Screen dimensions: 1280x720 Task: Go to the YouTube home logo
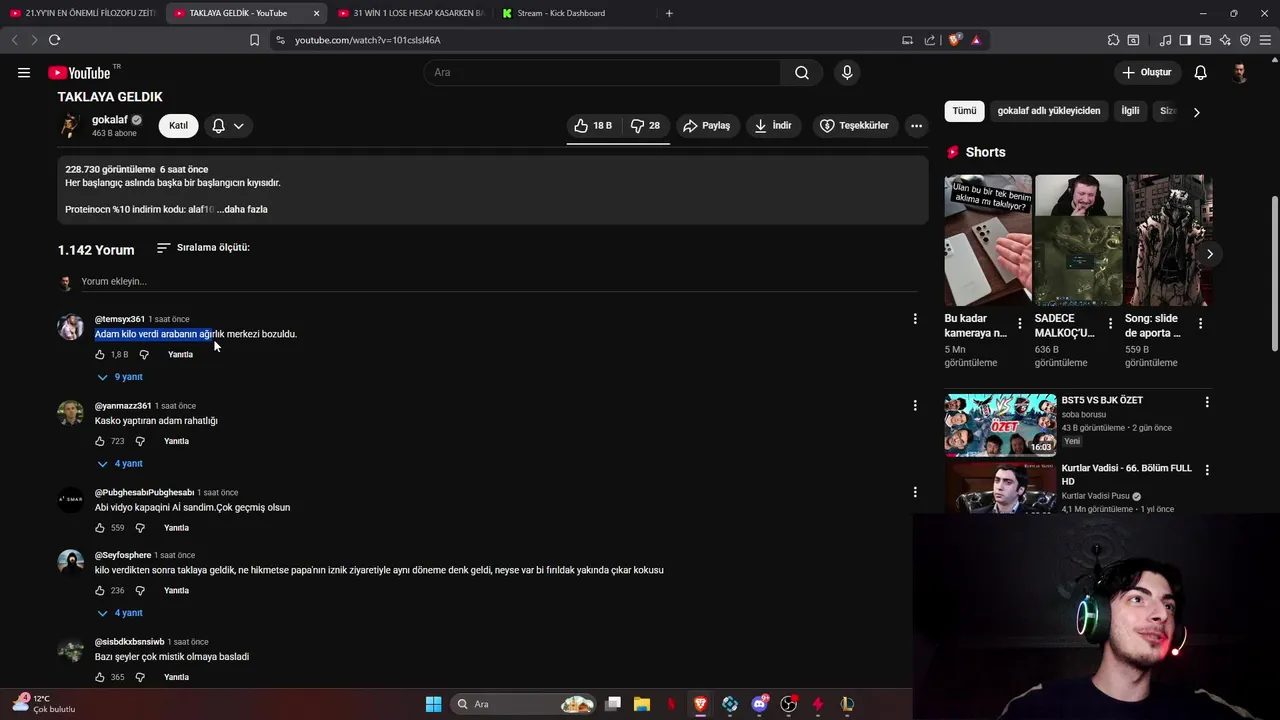click(80, 72)
